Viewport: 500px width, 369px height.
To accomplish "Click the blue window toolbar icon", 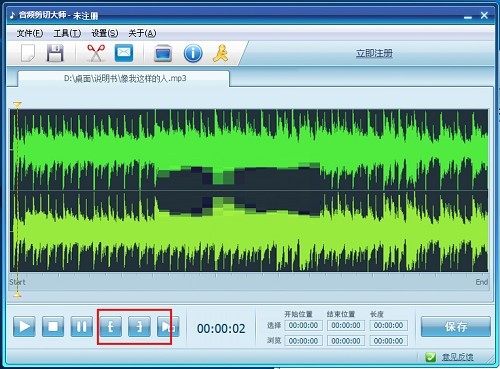I will tap(163, 53).
